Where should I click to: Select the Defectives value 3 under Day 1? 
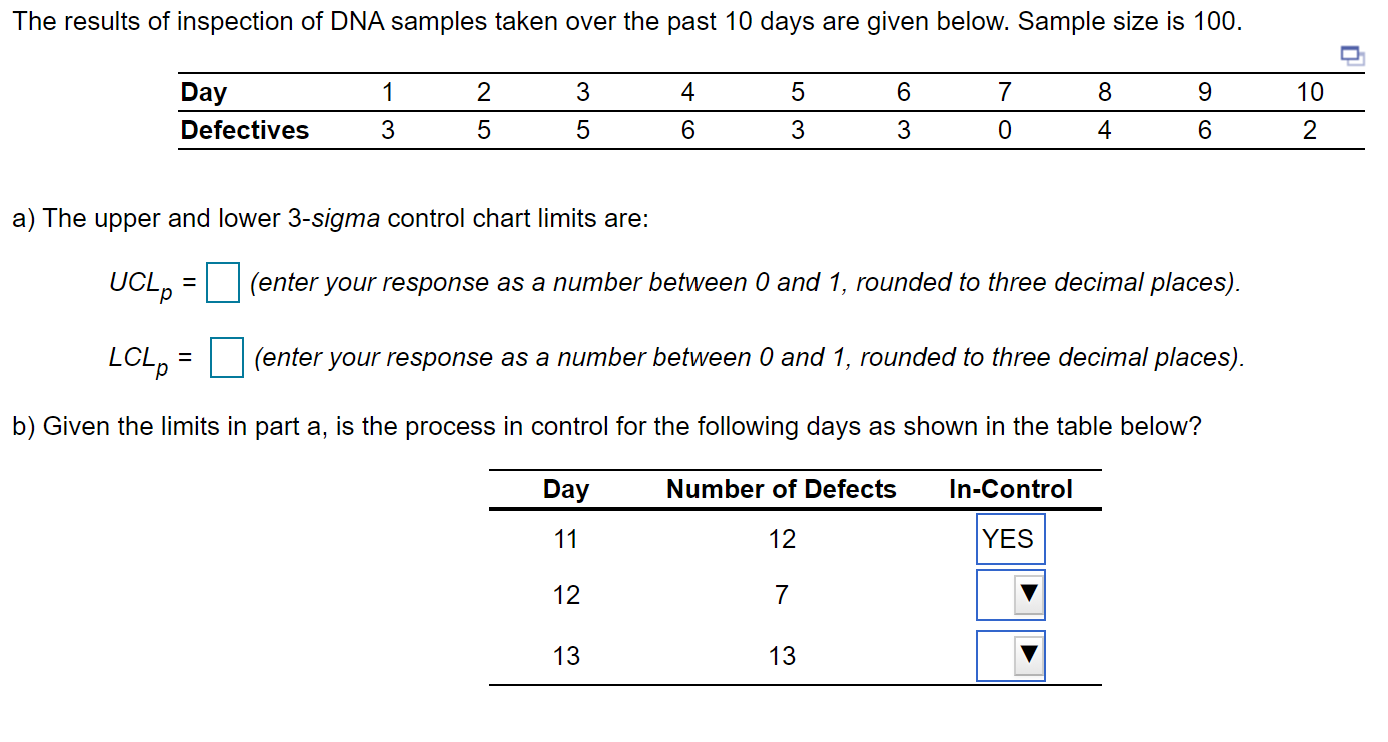tap(387, 130)
